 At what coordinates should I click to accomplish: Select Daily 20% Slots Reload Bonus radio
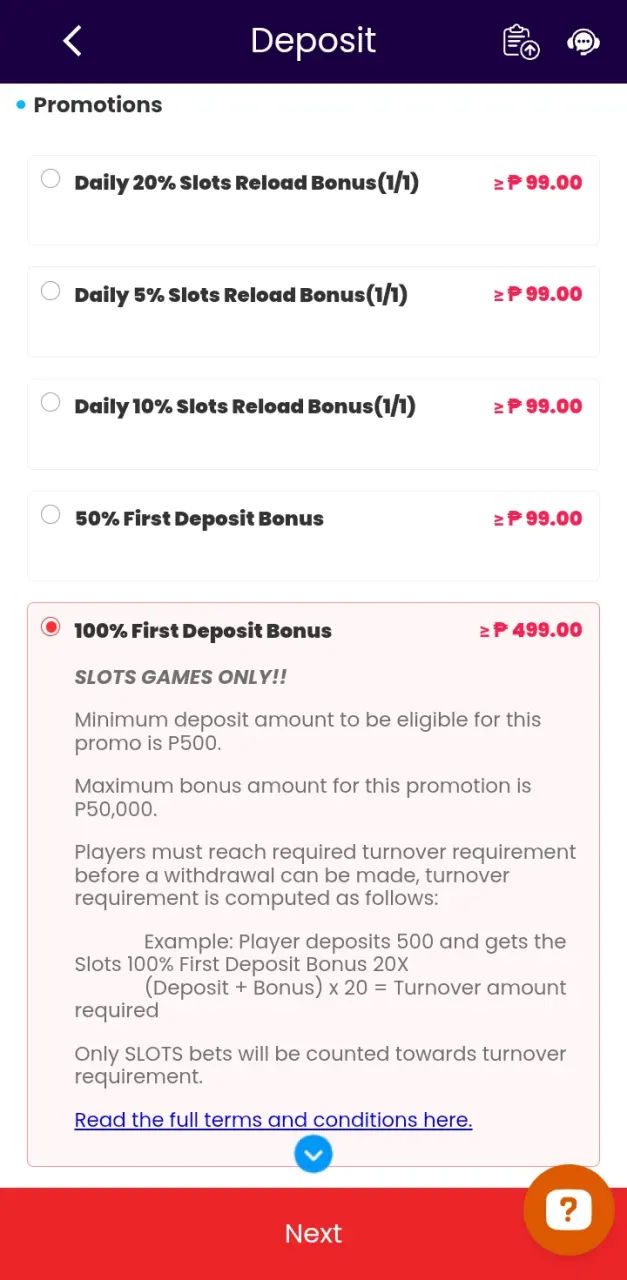pyautogui.click(x=50, y=179)
